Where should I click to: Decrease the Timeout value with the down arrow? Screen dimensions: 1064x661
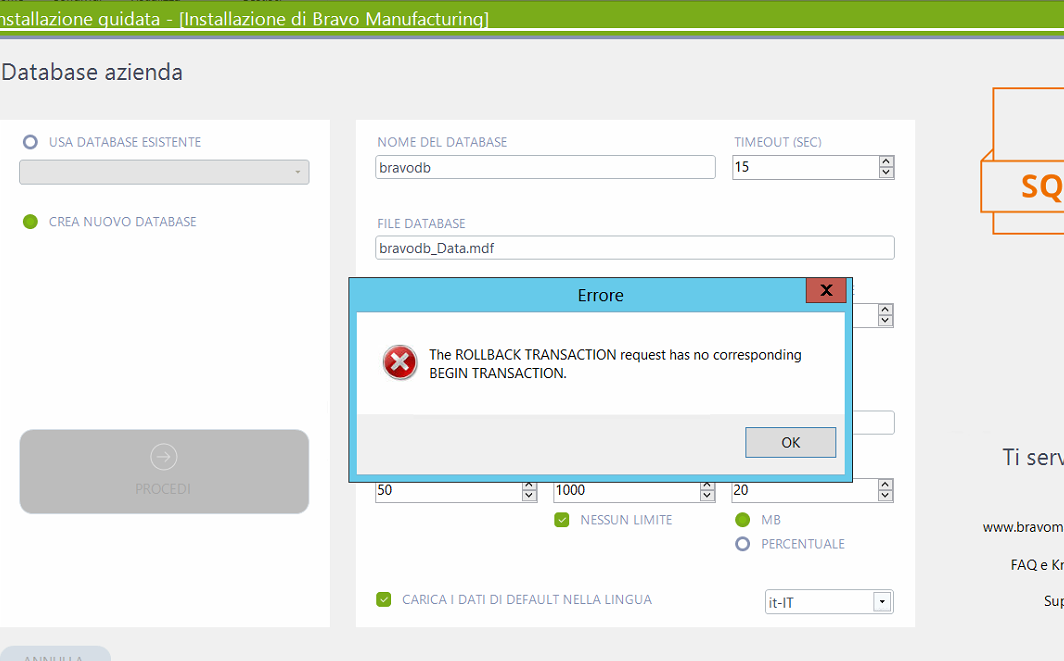886,172
